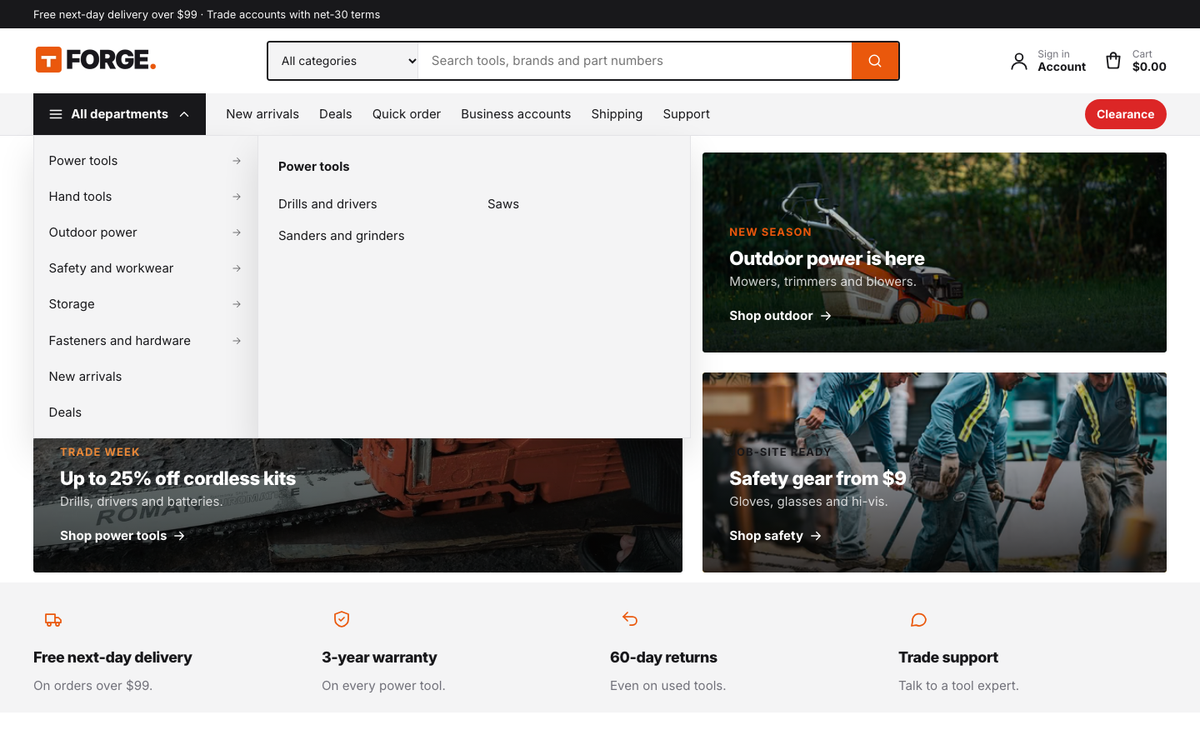The image size is (1200, 750).
Task: Select Deals in departments list
Action: coord(145,412)
